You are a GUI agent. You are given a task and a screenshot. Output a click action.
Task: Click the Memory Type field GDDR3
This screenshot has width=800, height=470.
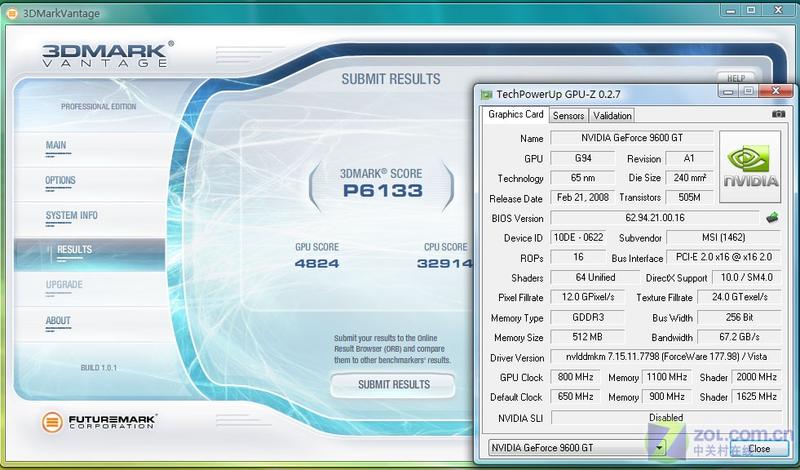[588, 317]
